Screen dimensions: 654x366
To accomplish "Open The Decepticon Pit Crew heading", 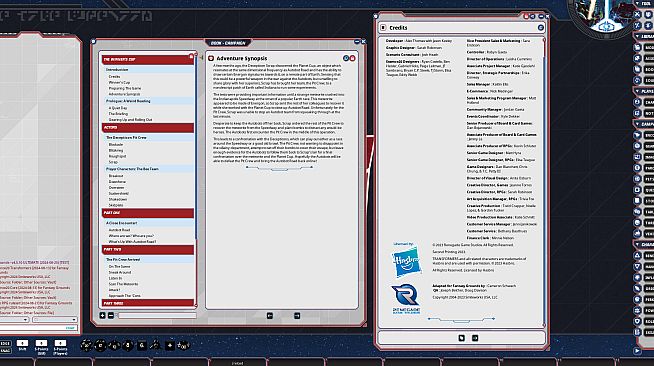I will click(126, 138).
